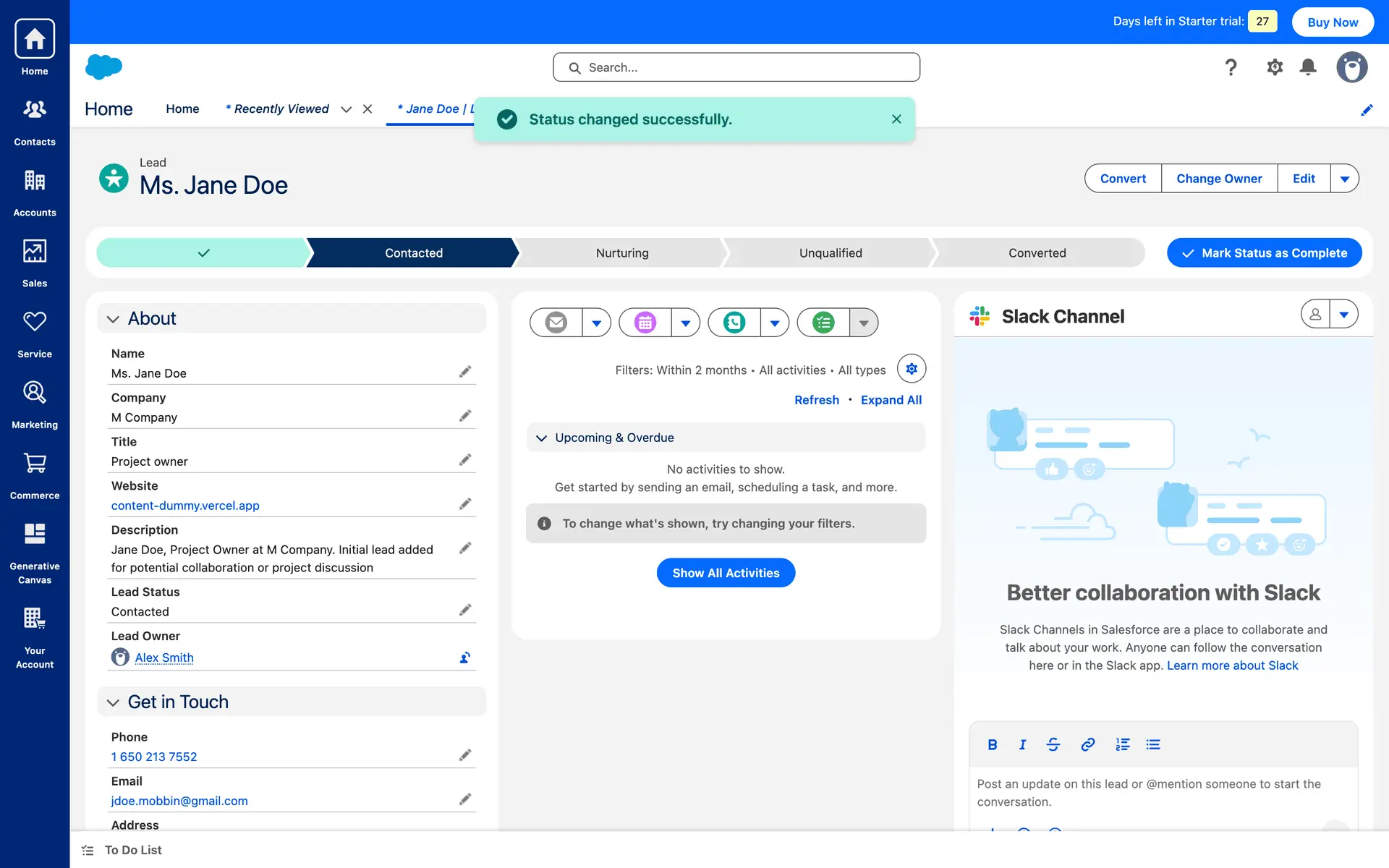
Task: Open activity filter settings gear
Action: pos(912,369)
